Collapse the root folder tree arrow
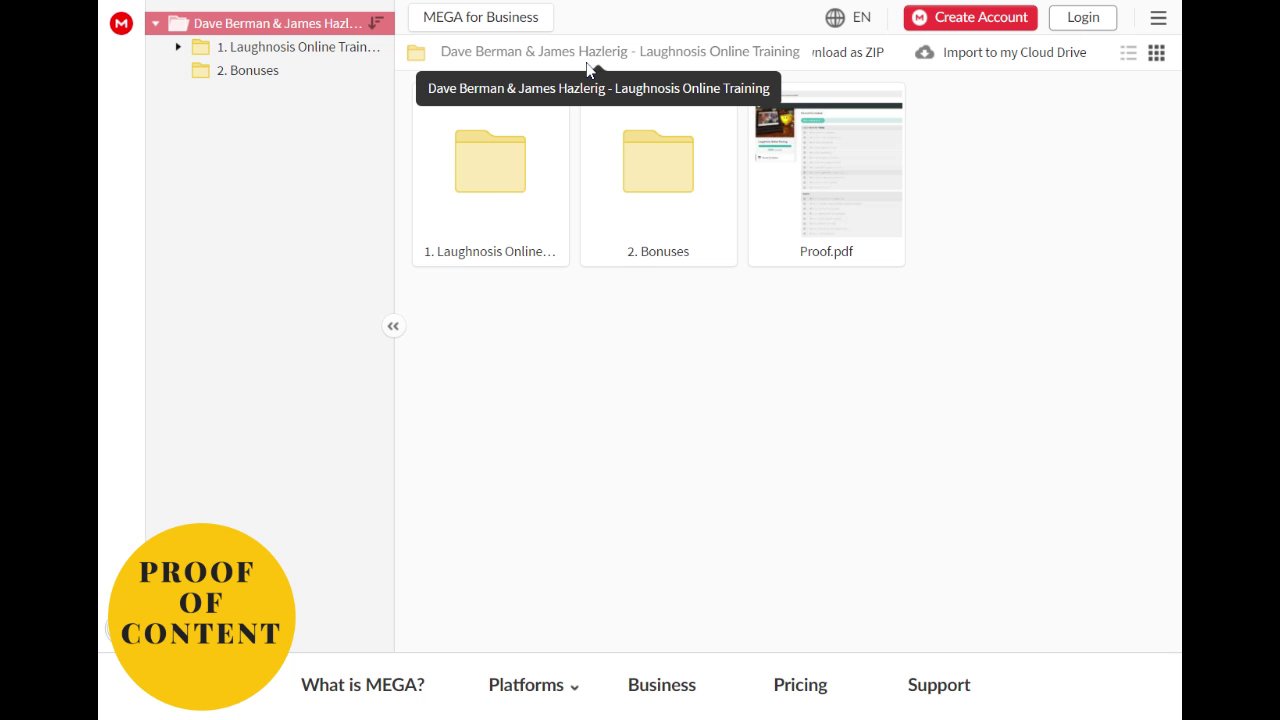The width and height of the screenshot is (1280, 720). pos(155,23)
